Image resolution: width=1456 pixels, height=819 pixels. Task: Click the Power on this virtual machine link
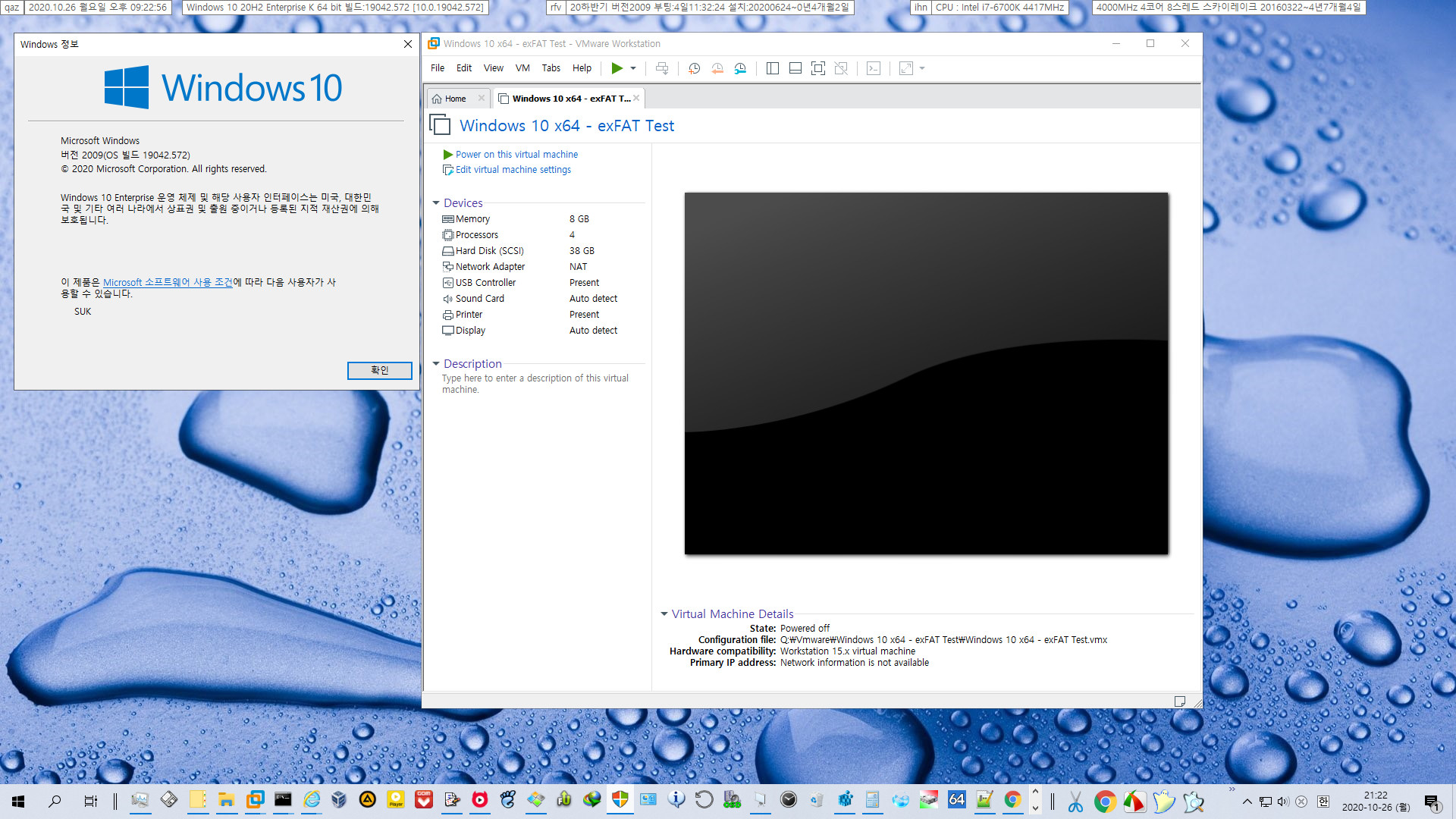[x=517, y=154]
